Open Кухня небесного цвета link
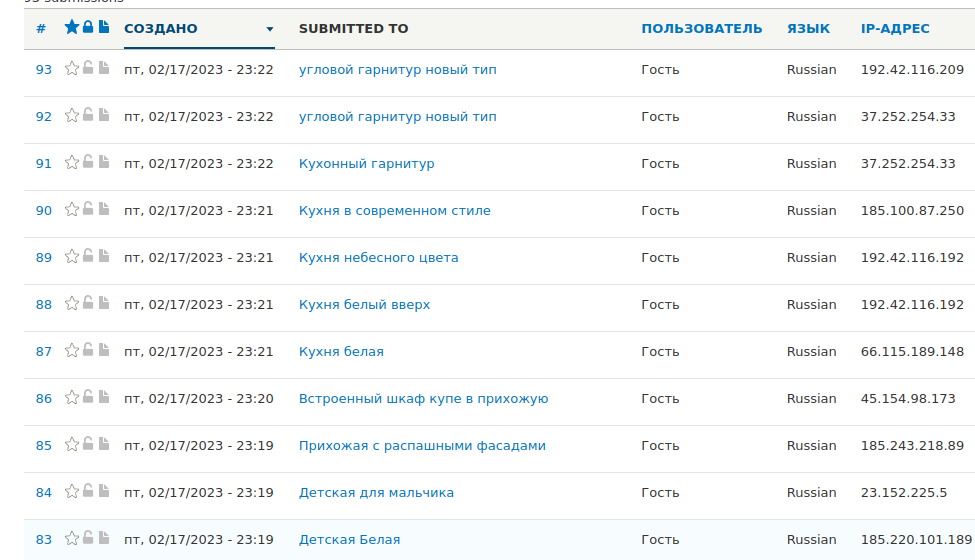This screenshot has width=975, height=560. pos(378,257)
